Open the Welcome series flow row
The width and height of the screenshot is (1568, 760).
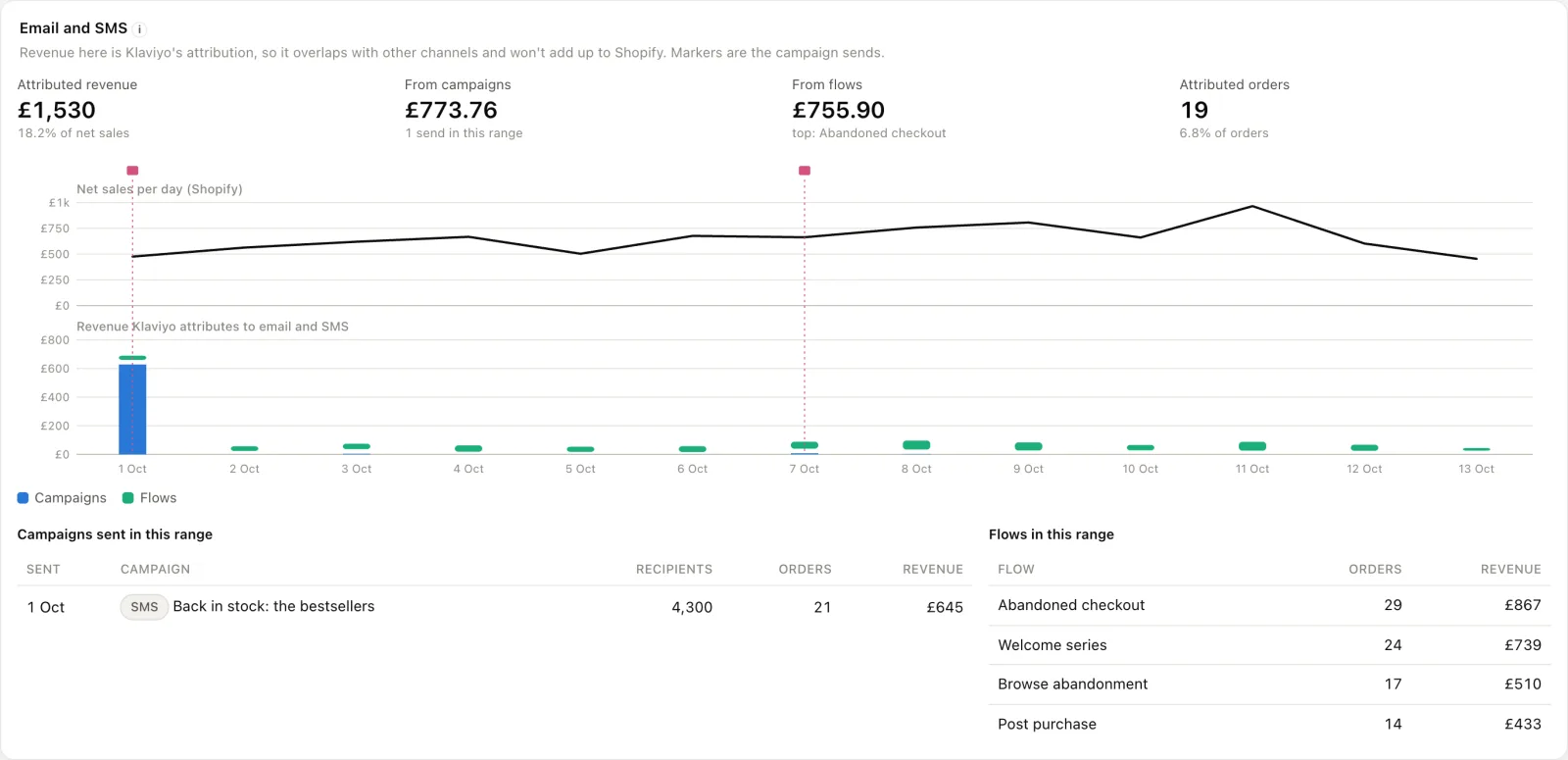click(x=1269, y=645)
